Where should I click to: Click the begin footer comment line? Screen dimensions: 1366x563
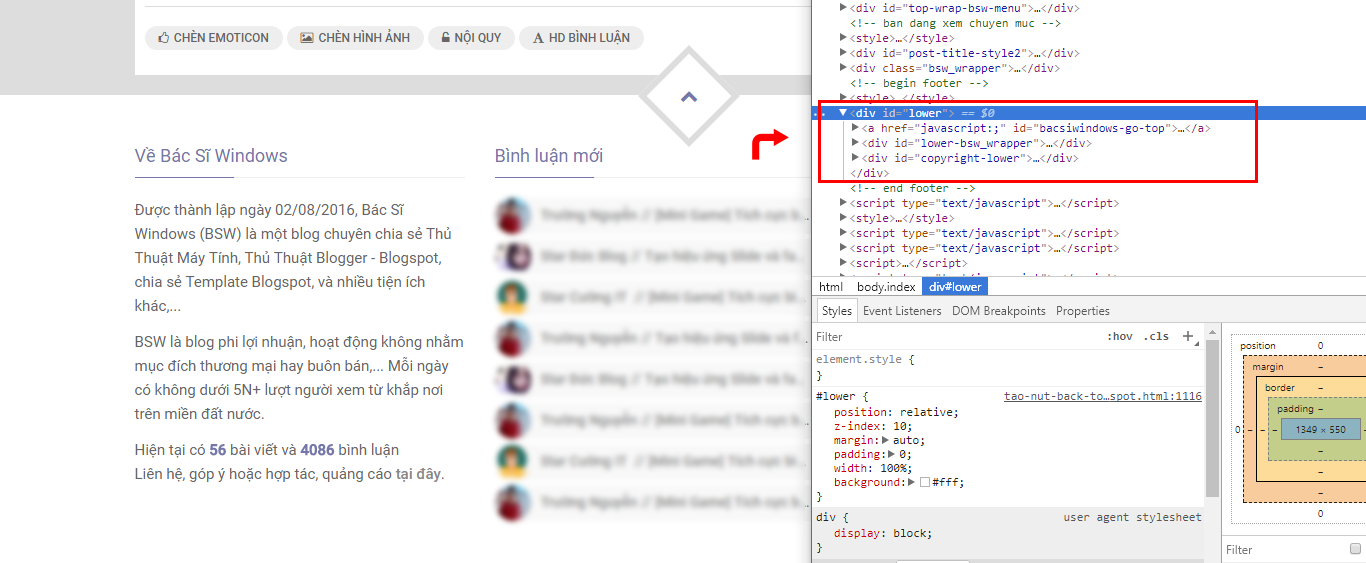click(919, 83)
